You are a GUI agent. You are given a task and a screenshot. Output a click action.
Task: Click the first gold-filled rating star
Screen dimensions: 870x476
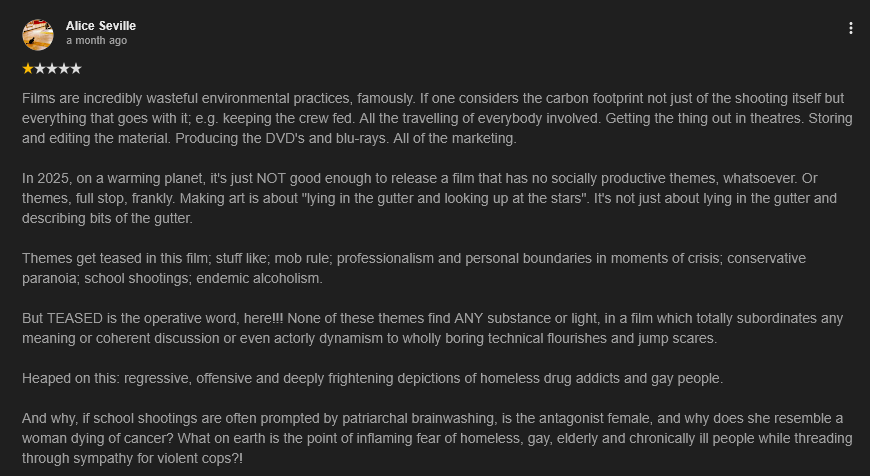28,69
